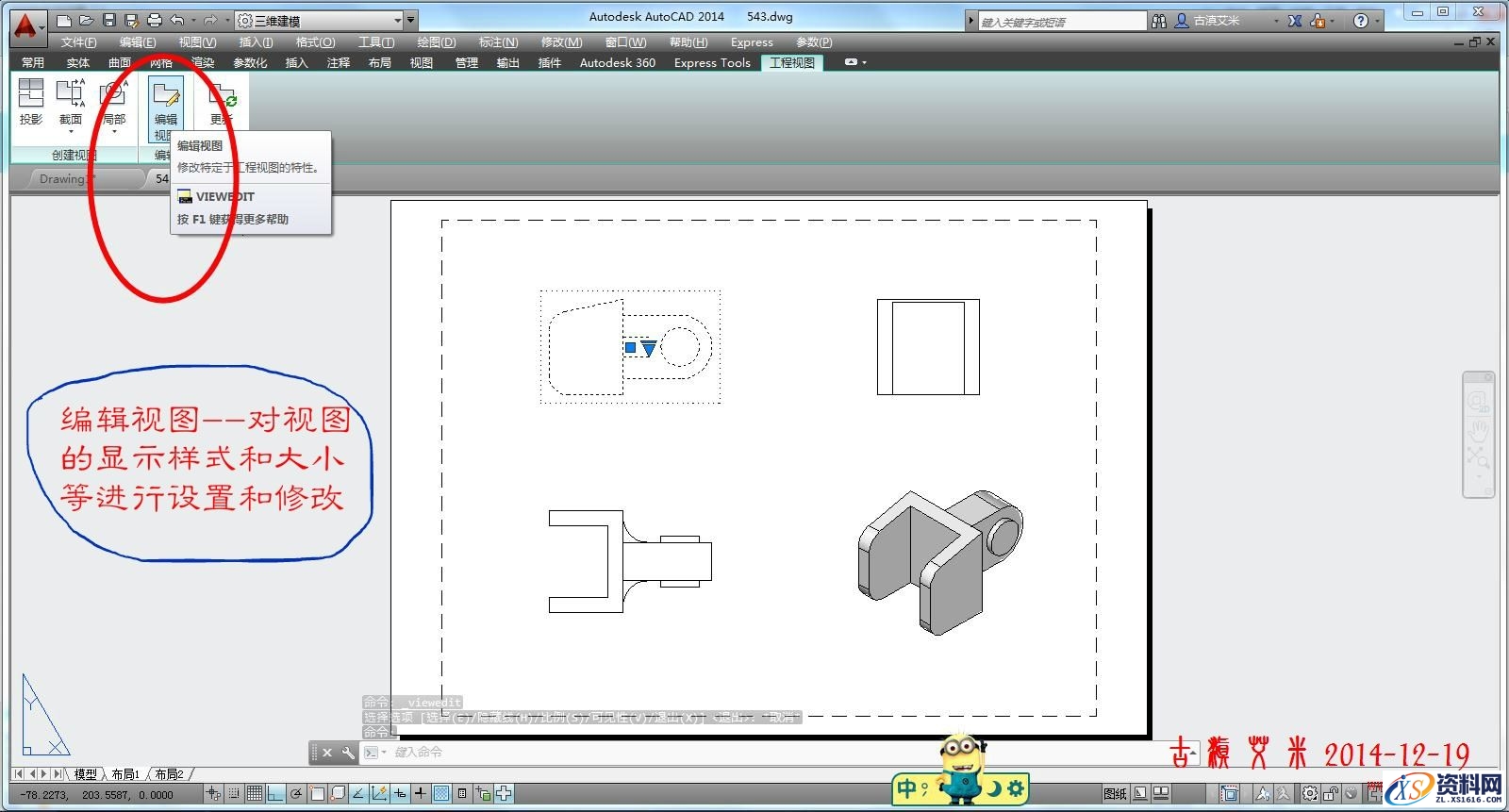
Task: Click the 图纸 paper space button
Action: (x=1115, y=793)
